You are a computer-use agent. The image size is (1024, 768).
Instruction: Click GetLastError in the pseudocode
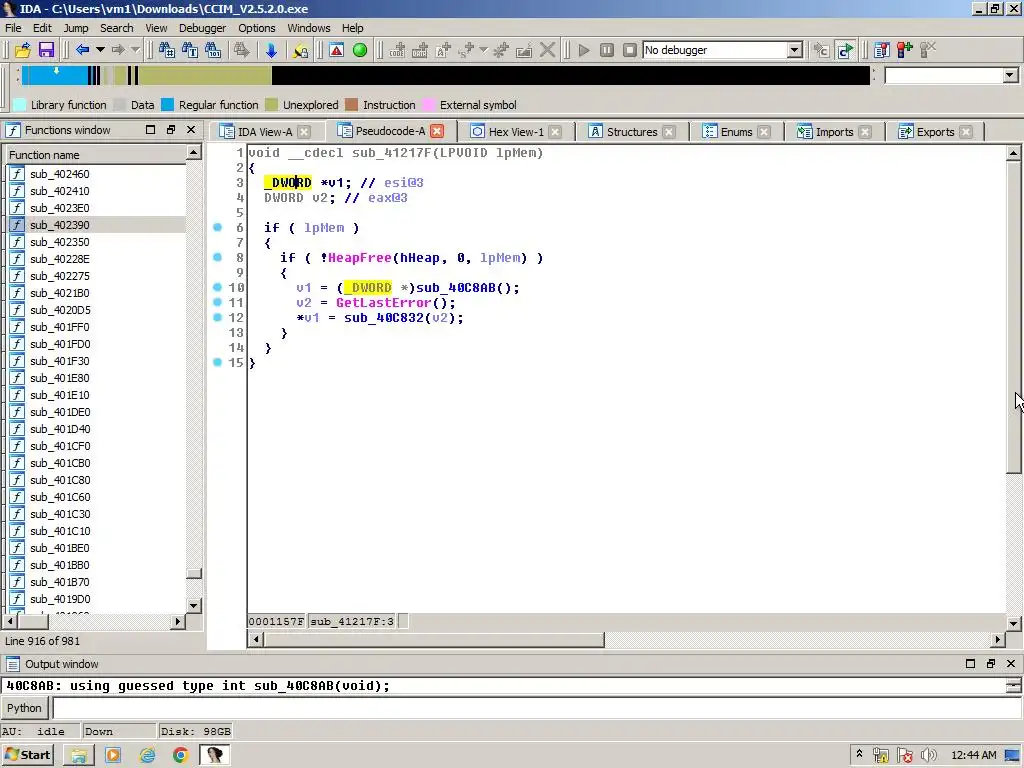tap(383, 303)
